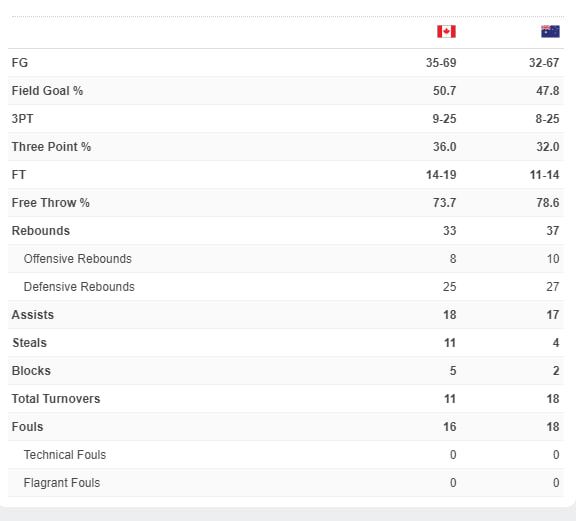The image size is (576, 521).
Task: Click the 3PT row label
Action: pyautogui.click(x=23, y=119)
